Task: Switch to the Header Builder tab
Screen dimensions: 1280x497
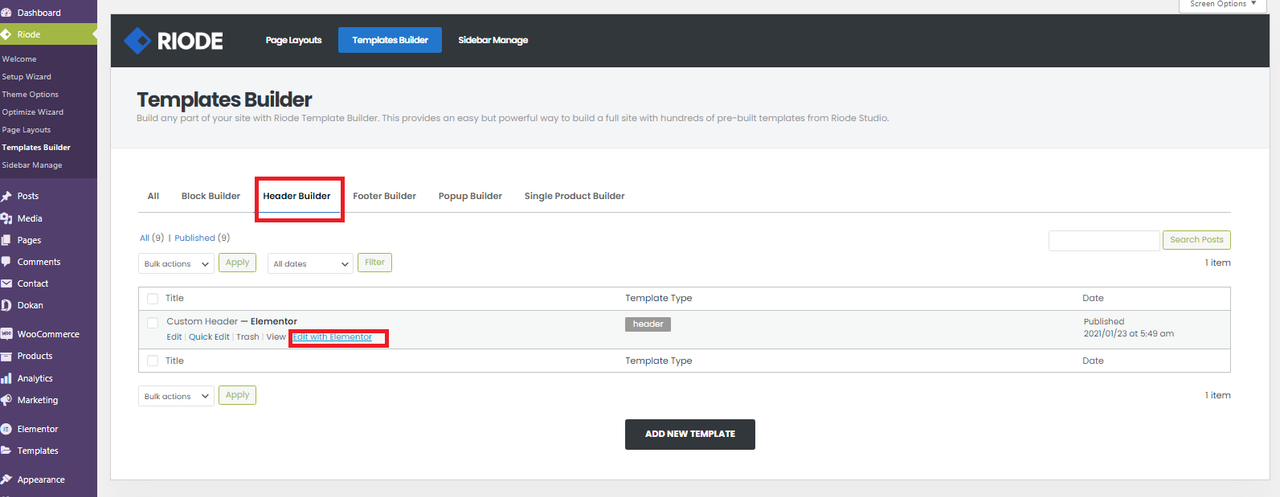Action: click(x=297, y=196)
